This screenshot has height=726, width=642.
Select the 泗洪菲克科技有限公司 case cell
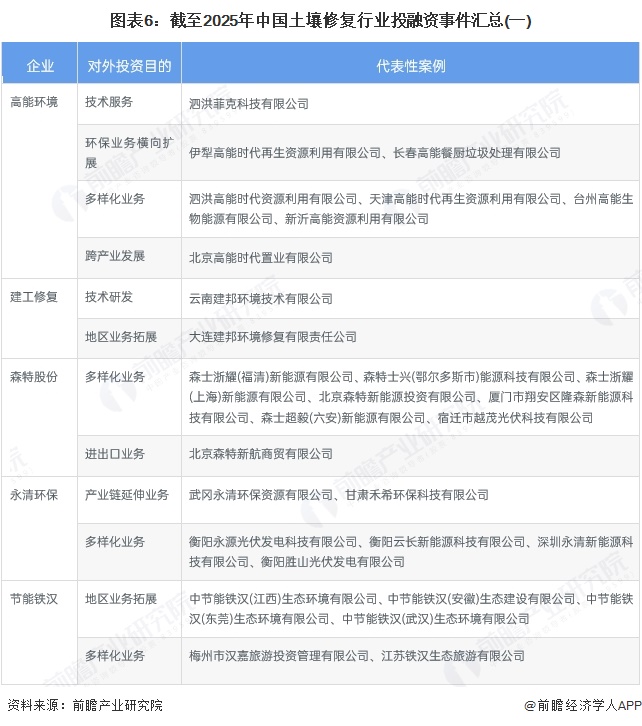411,104
